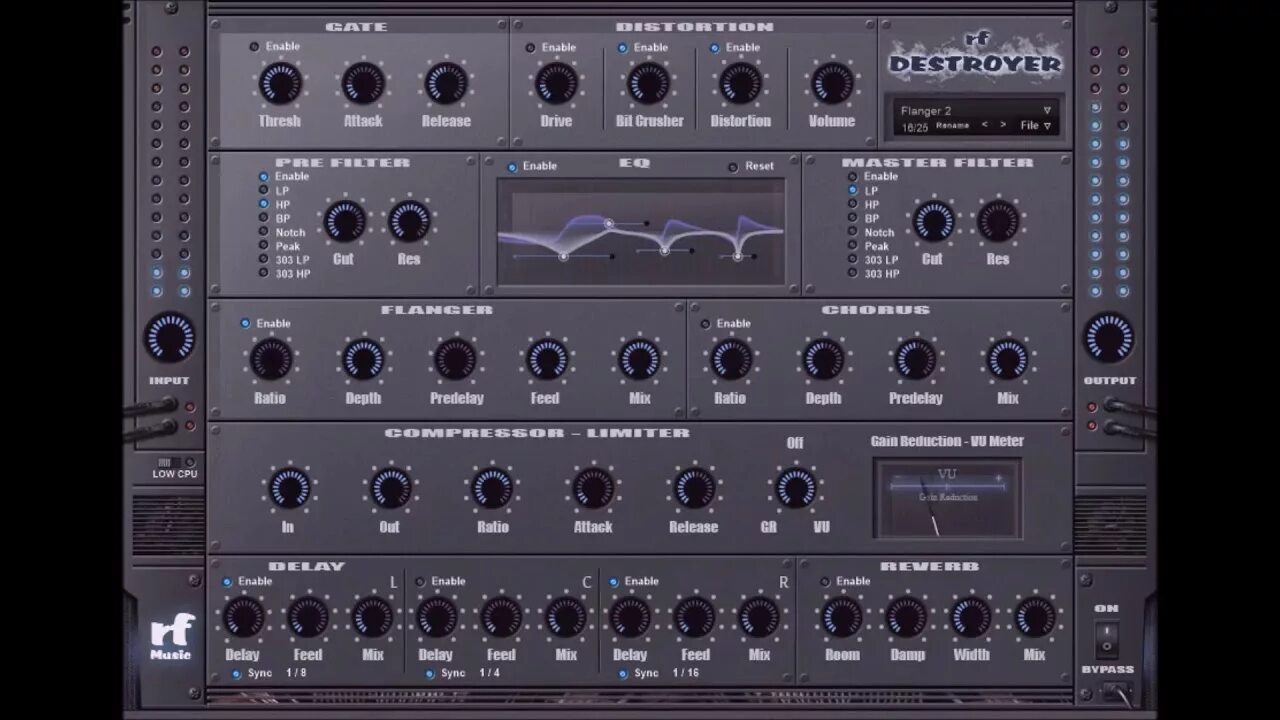This screenshot has height=720, width=1280.
Task: Click the Flanger Feed knob
Action: point(547,359)
